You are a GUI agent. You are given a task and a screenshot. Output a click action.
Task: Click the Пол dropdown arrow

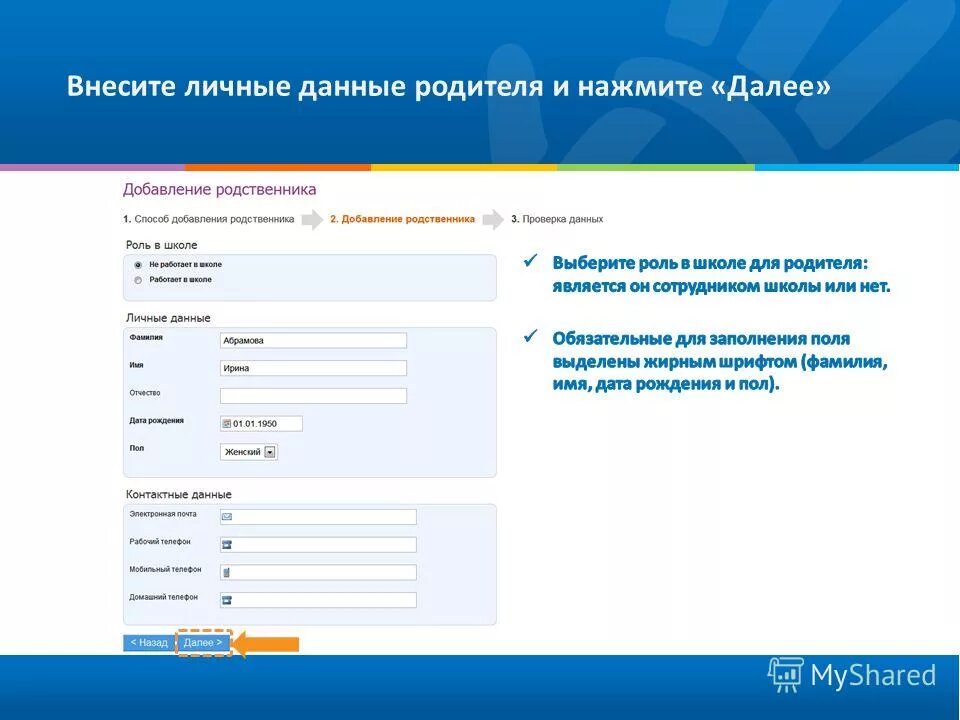[x=270, y=452]
